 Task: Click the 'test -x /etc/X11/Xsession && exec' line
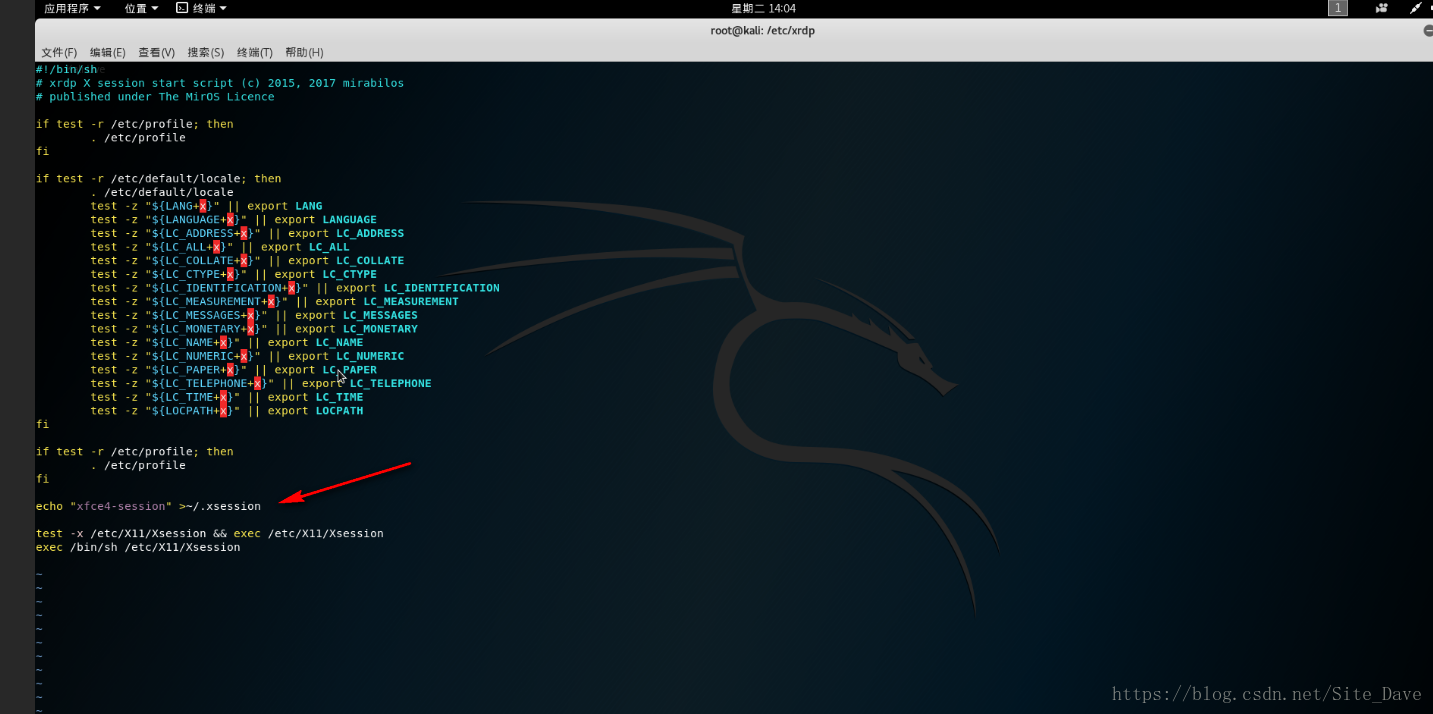pos(210,533)
